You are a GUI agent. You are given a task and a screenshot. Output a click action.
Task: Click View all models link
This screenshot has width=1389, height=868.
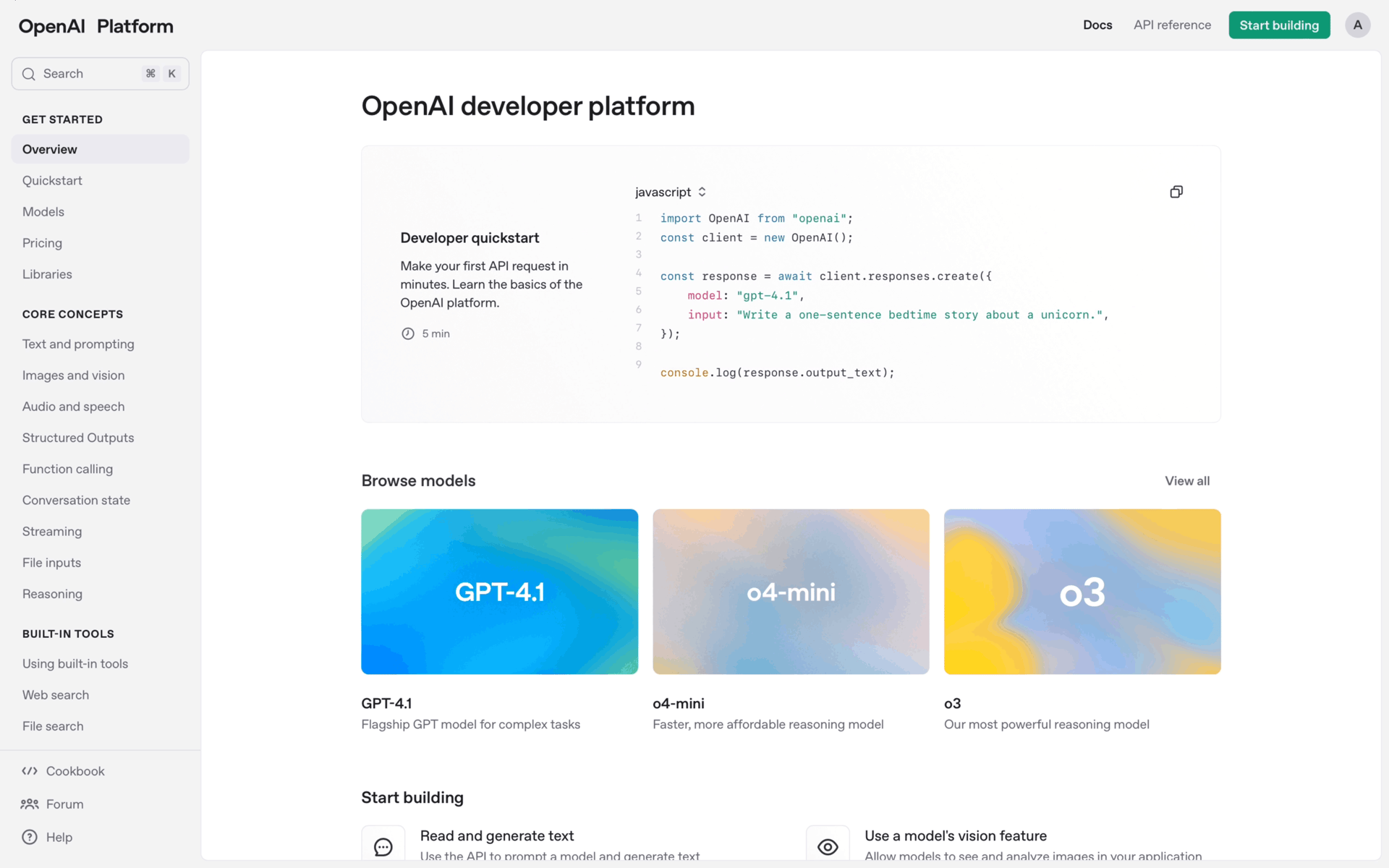tap(1186, 481)
